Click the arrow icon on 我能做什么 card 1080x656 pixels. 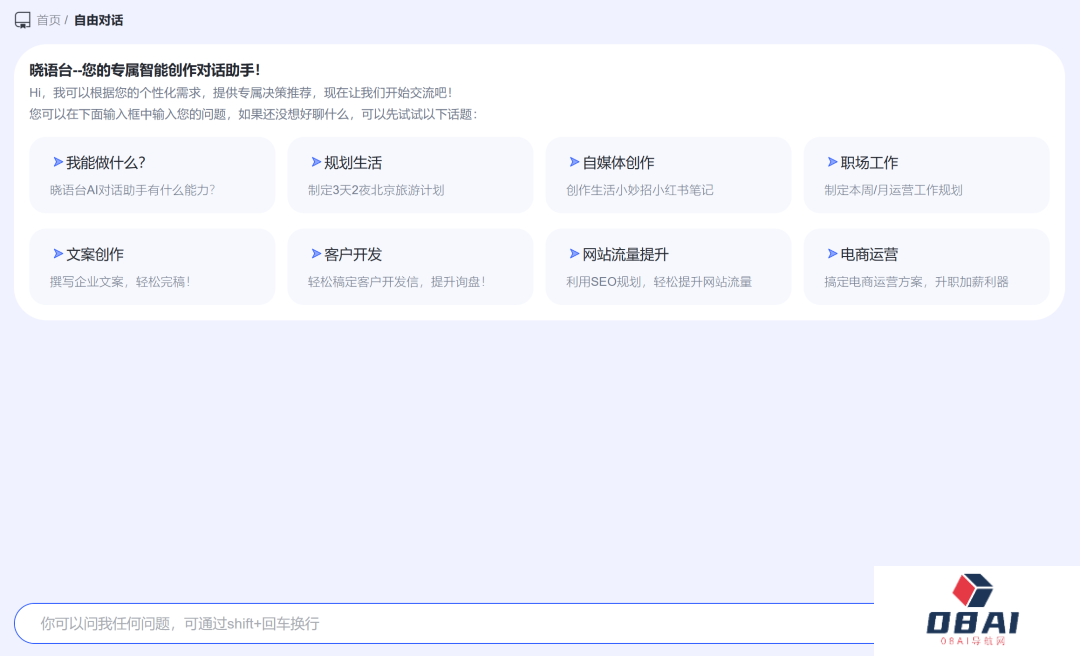tap(59, 161)
